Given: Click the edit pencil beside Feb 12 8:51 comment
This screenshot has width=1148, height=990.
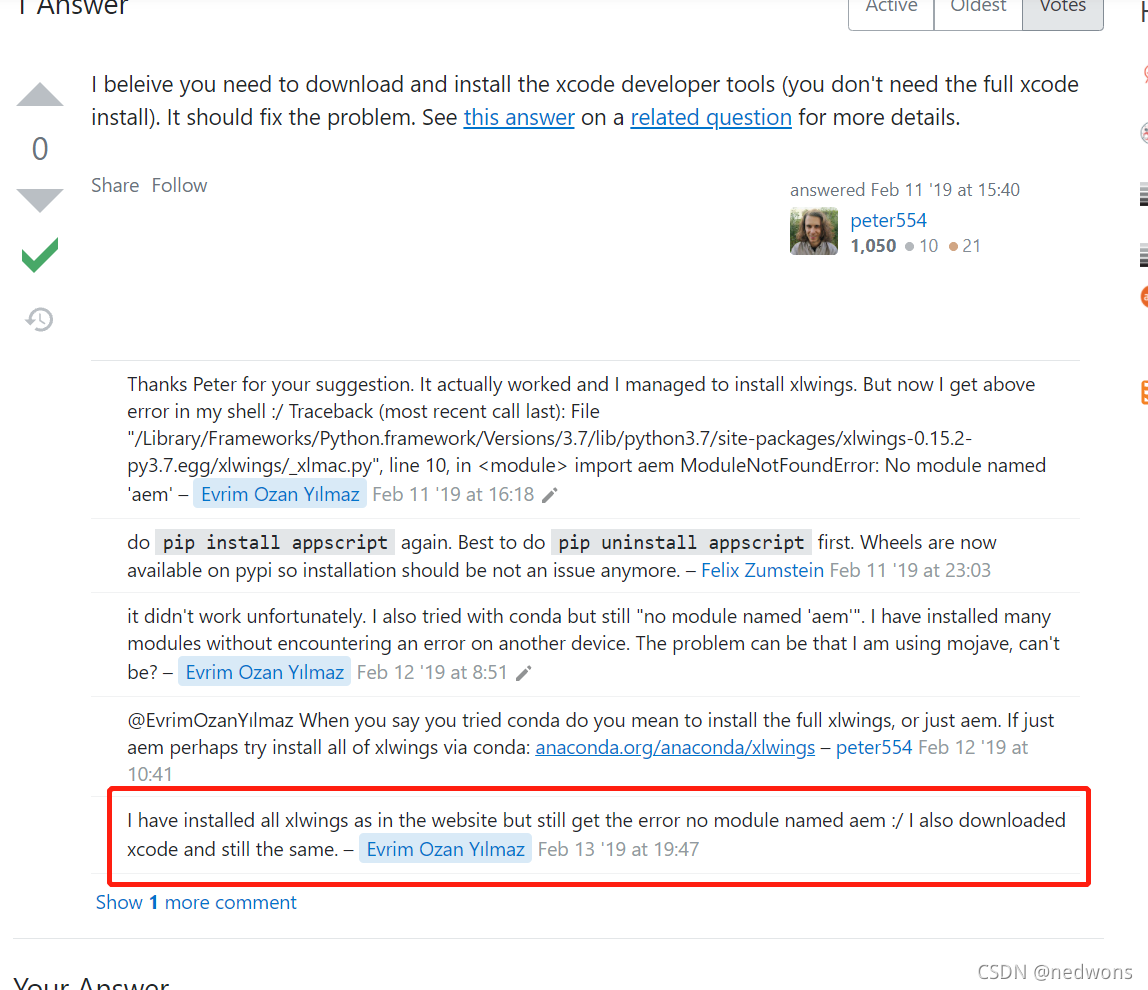Looking at the screenshot, I should point(523,673).
